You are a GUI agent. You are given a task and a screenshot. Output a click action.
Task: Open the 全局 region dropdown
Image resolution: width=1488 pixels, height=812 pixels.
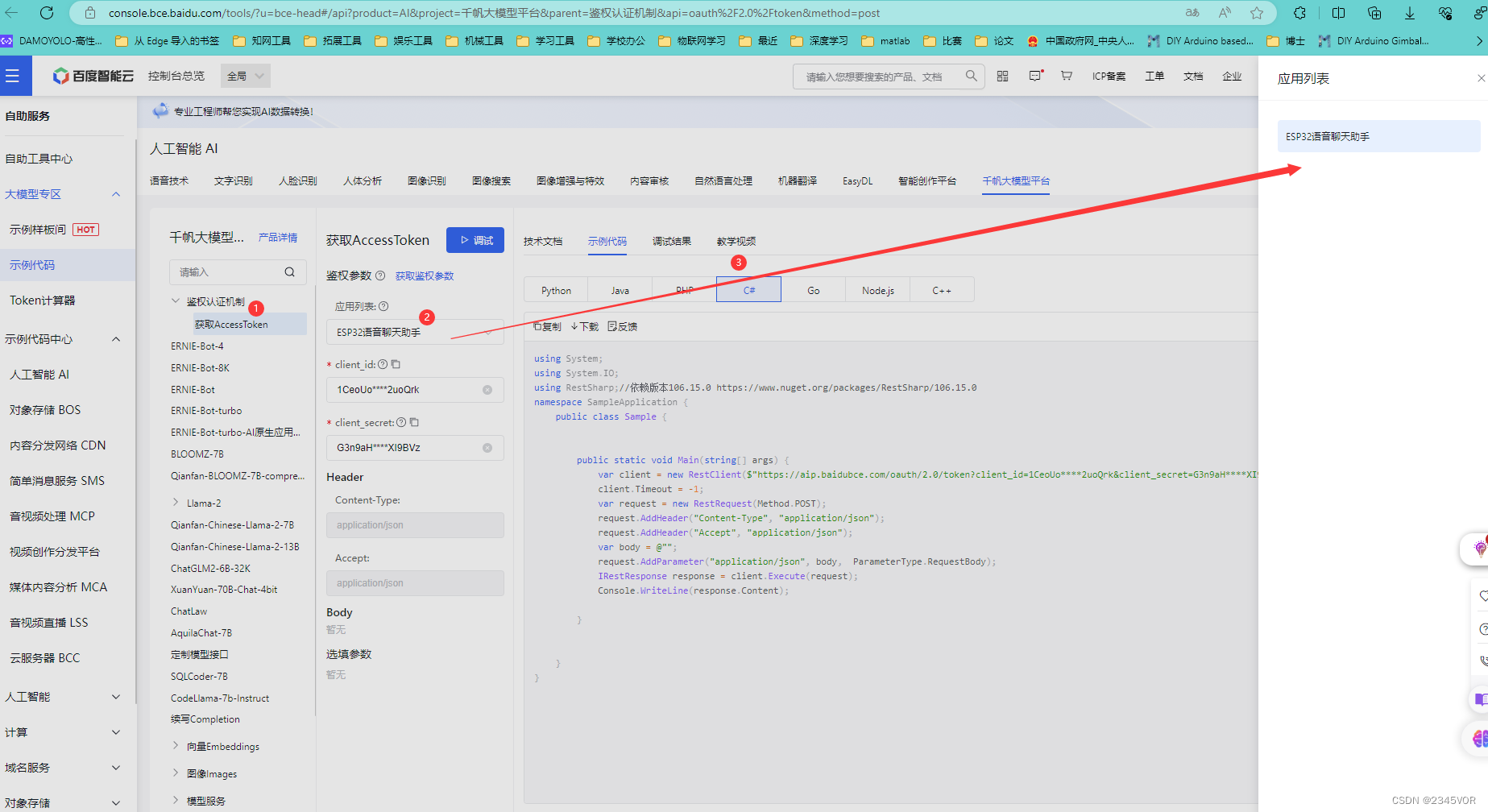point(245,76)
